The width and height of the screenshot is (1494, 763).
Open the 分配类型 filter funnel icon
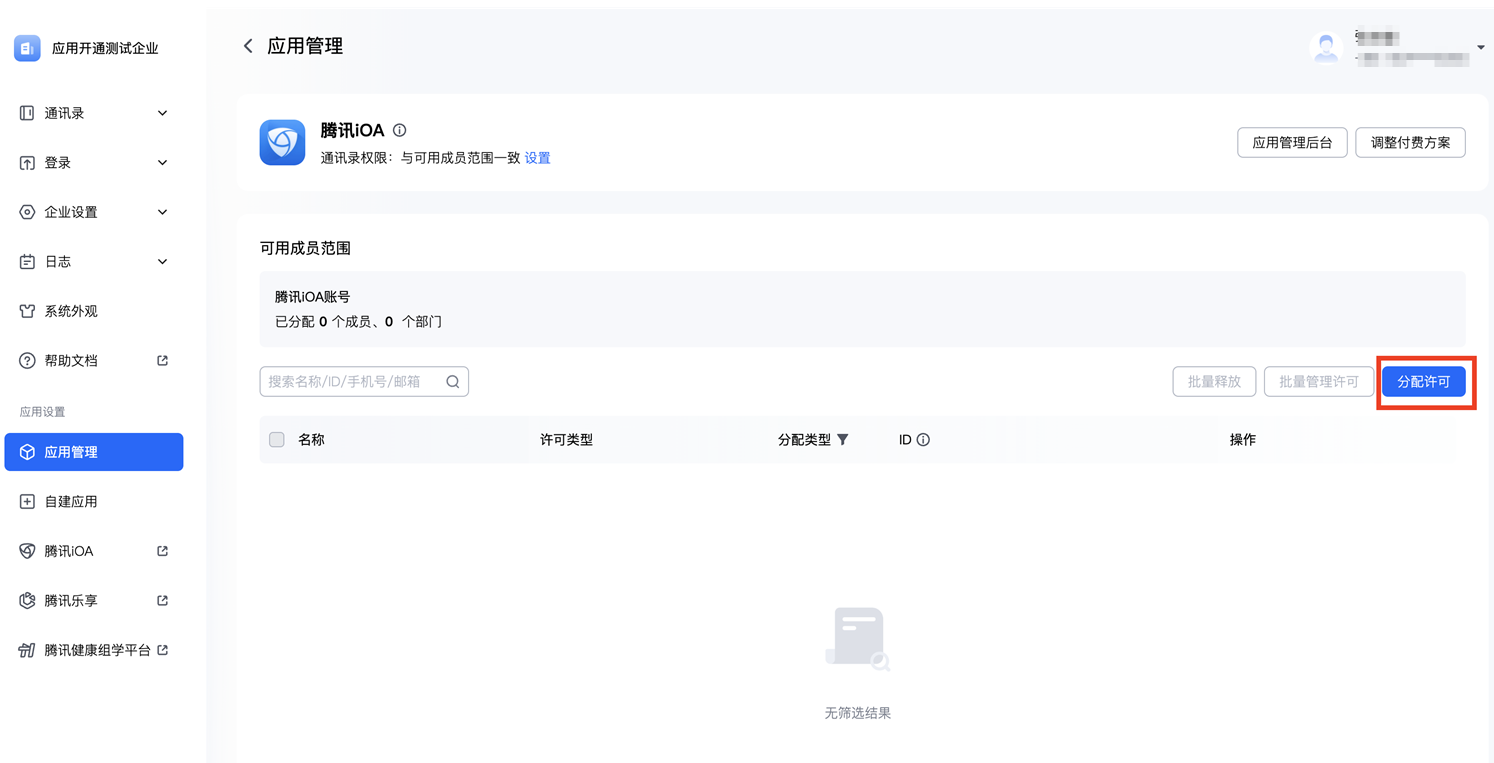(843, 439)
